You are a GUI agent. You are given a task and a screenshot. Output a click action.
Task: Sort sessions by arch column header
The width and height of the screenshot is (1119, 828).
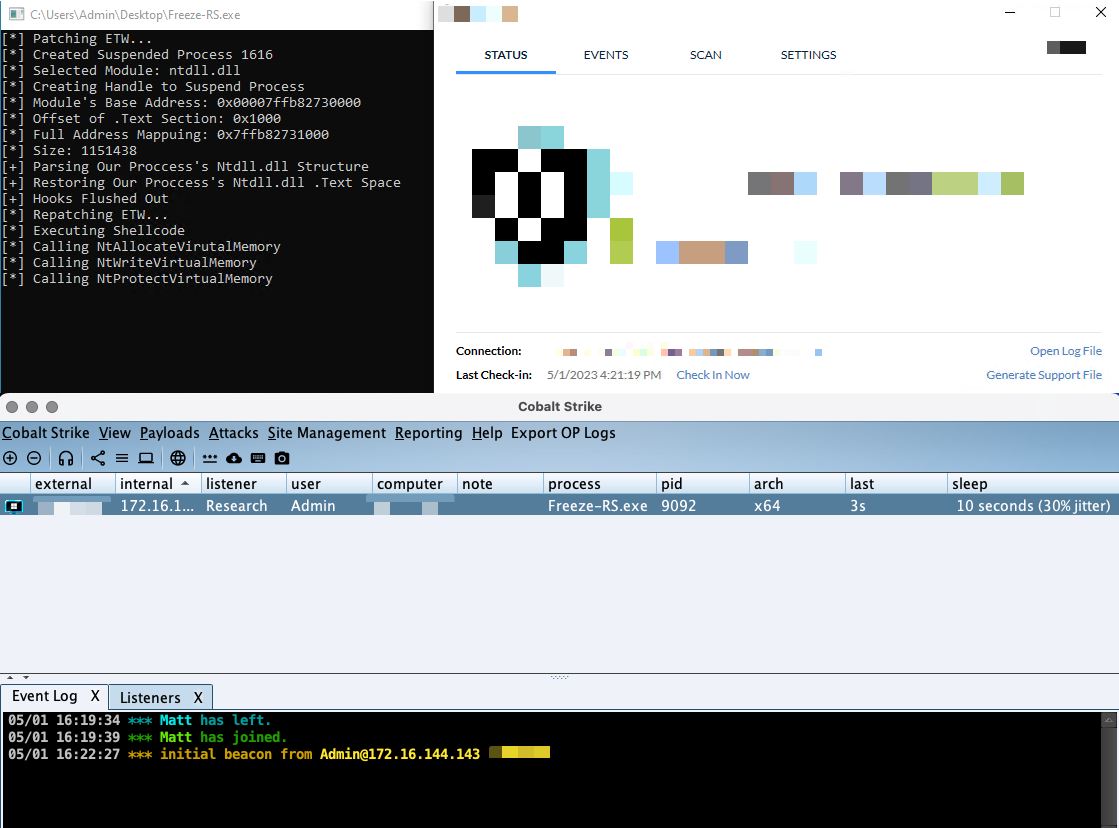pyautogui.click(x=796, y=484)
